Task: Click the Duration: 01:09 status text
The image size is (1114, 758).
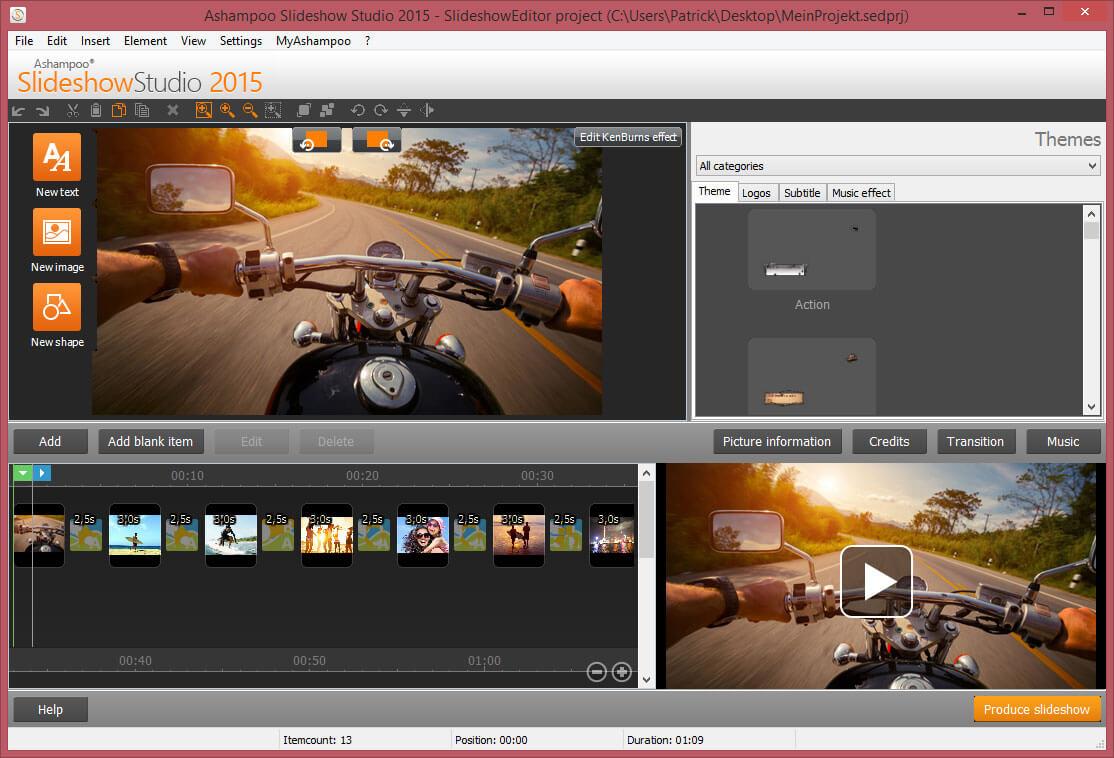Action: (x=665, y=740)
